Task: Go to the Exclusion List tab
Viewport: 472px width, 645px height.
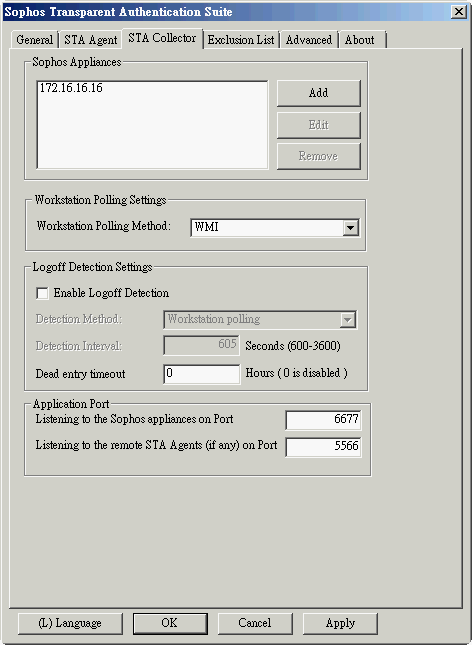Action: tap(241, 40)
